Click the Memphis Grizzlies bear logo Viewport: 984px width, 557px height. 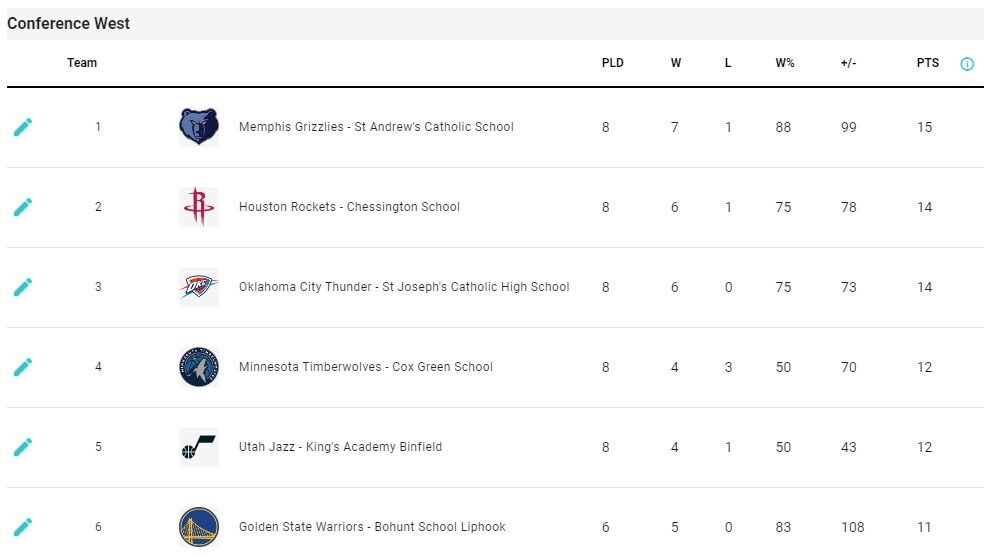[x=199, y=127]
